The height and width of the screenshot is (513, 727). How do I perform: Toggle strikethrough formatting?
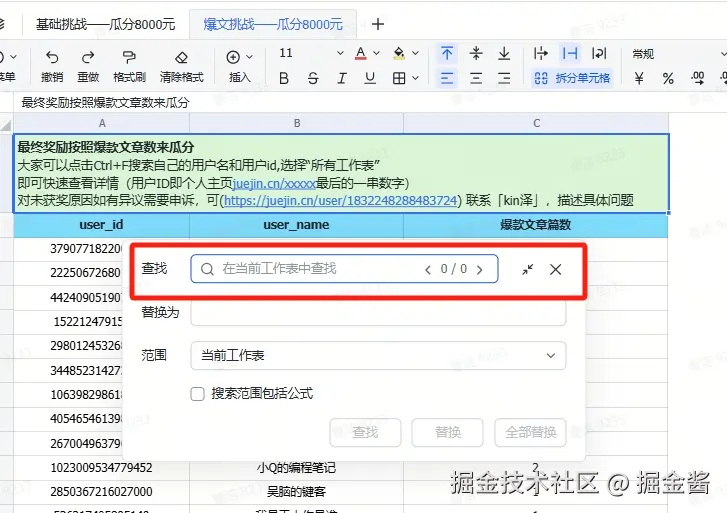[313, 78]
